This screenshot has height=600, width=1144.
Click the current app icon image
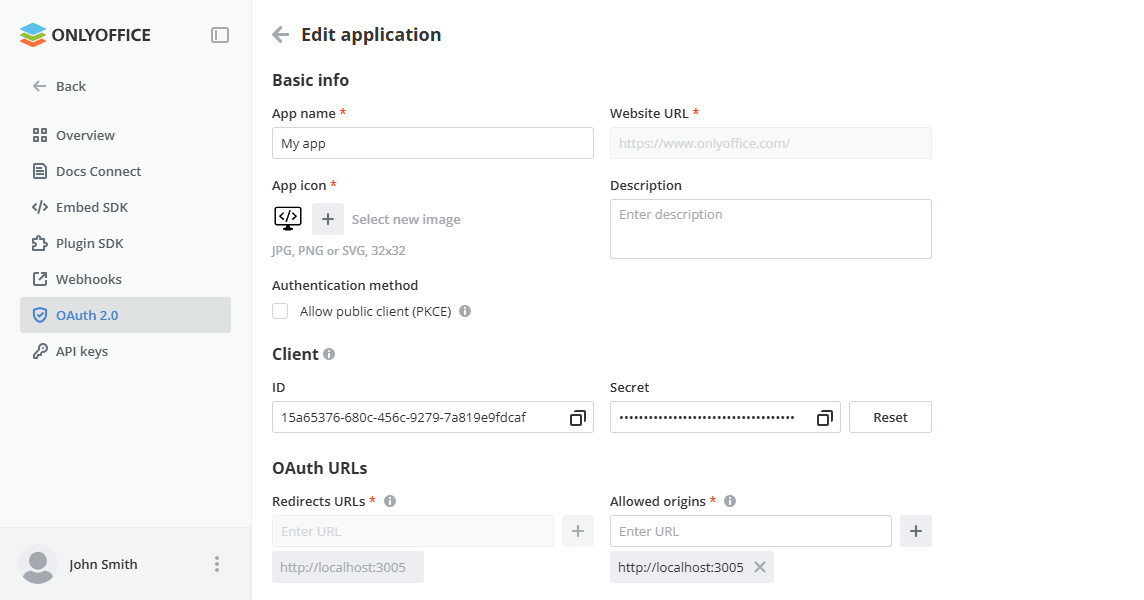(287, 218)
